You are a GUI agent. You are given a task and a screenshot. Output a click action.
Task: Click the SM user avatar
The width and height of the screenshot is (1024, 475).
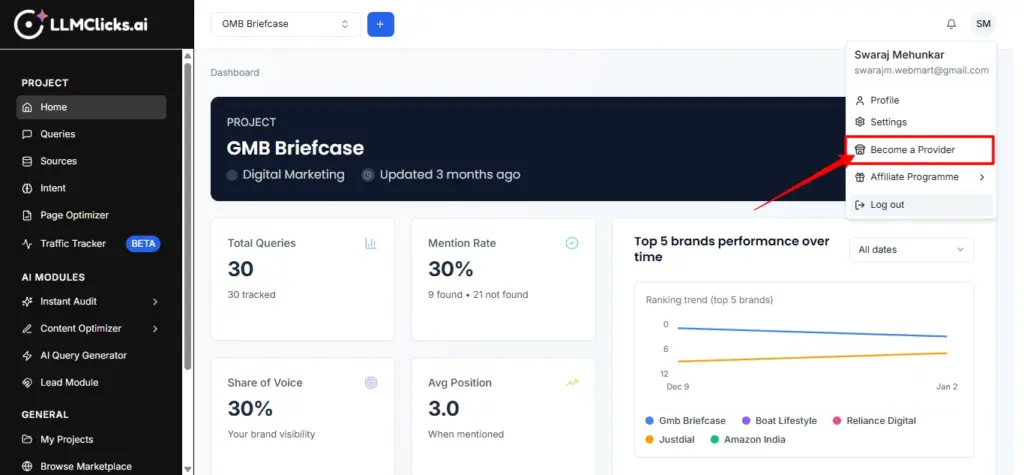984,24
